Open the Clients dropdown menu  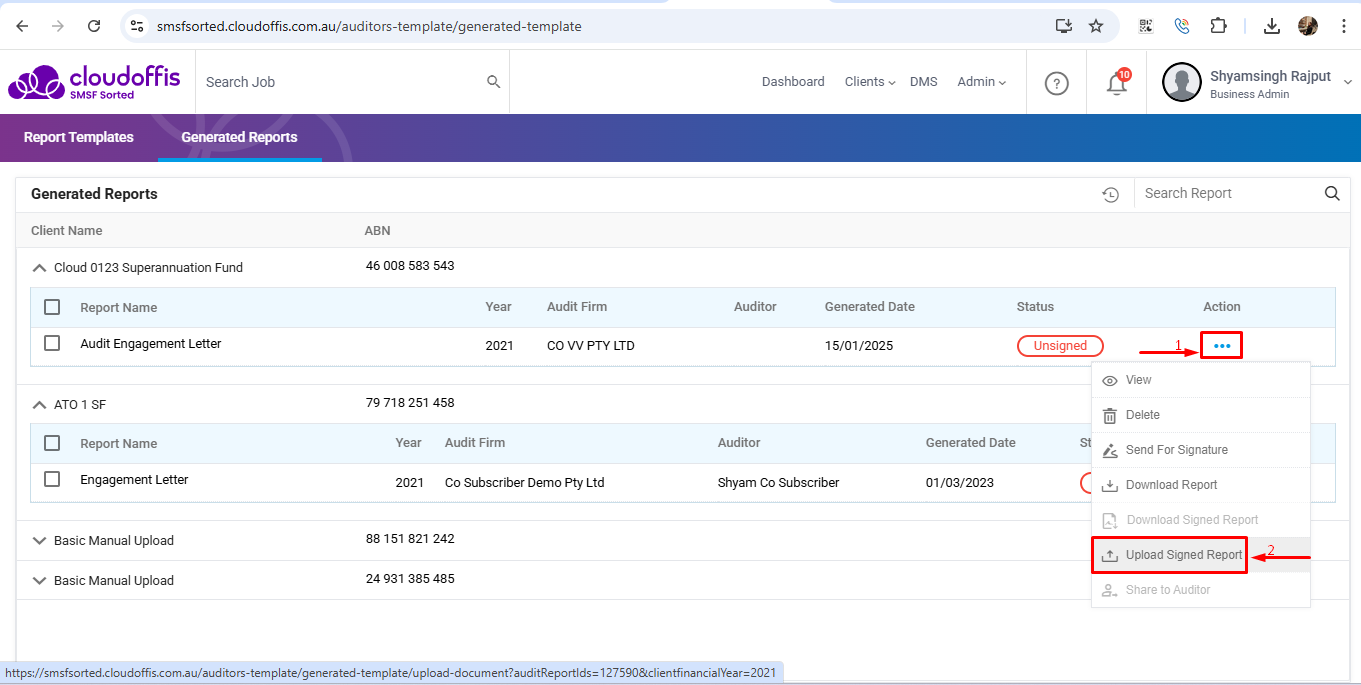(870, 82)
